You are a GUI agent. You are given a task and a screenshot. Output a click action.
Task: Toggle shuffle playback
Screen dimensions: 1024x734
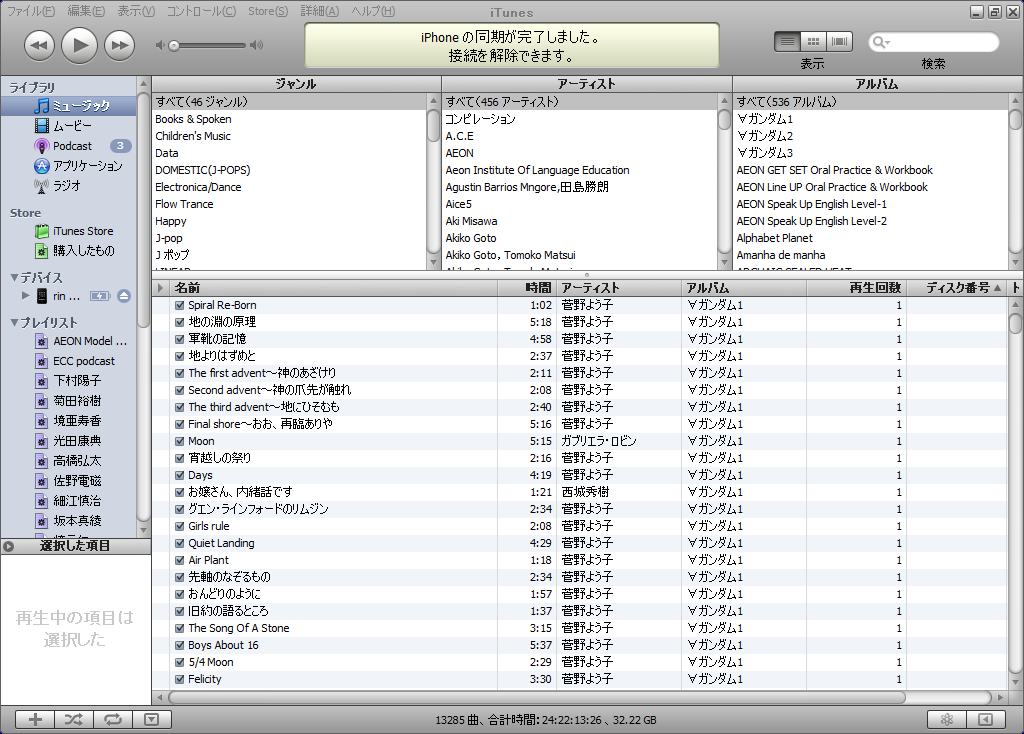coord(74,720)
